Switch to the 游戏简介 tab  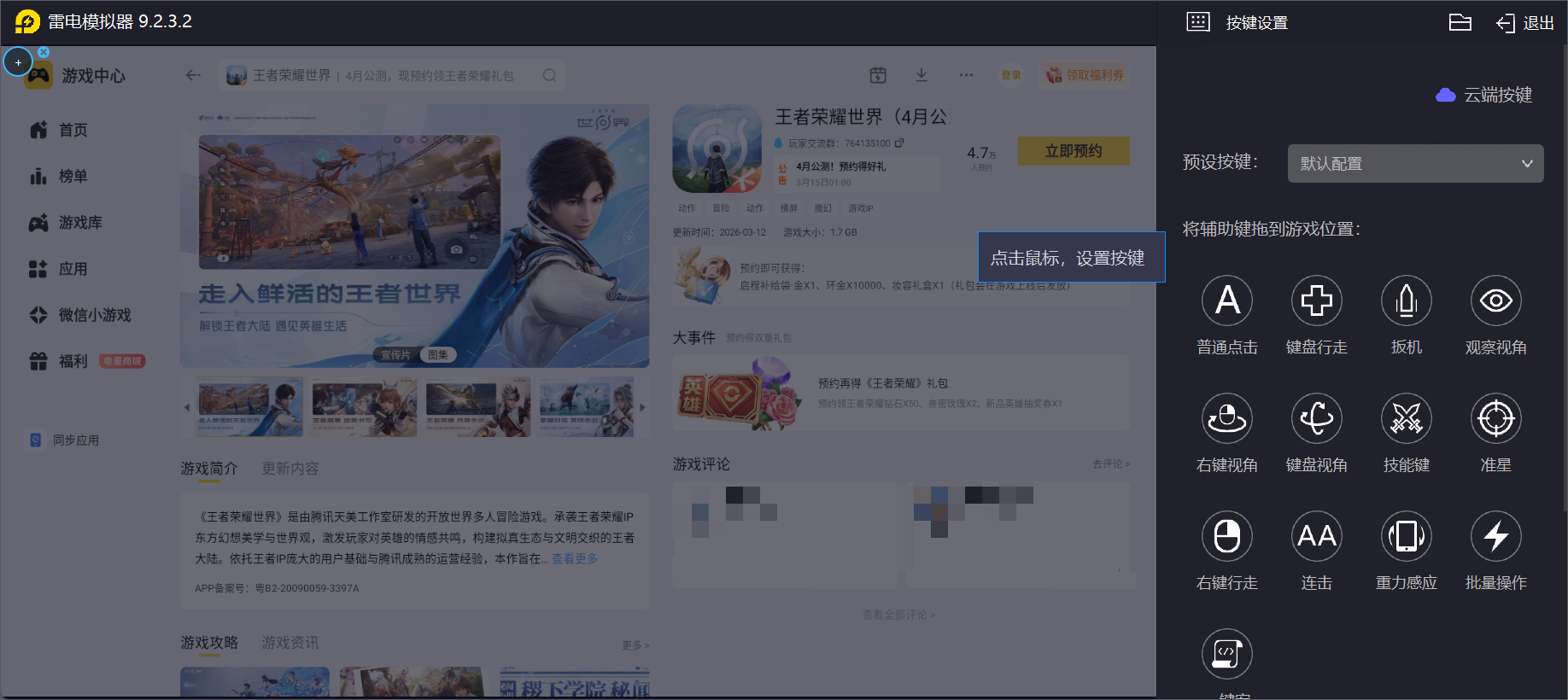click(209, 469)
